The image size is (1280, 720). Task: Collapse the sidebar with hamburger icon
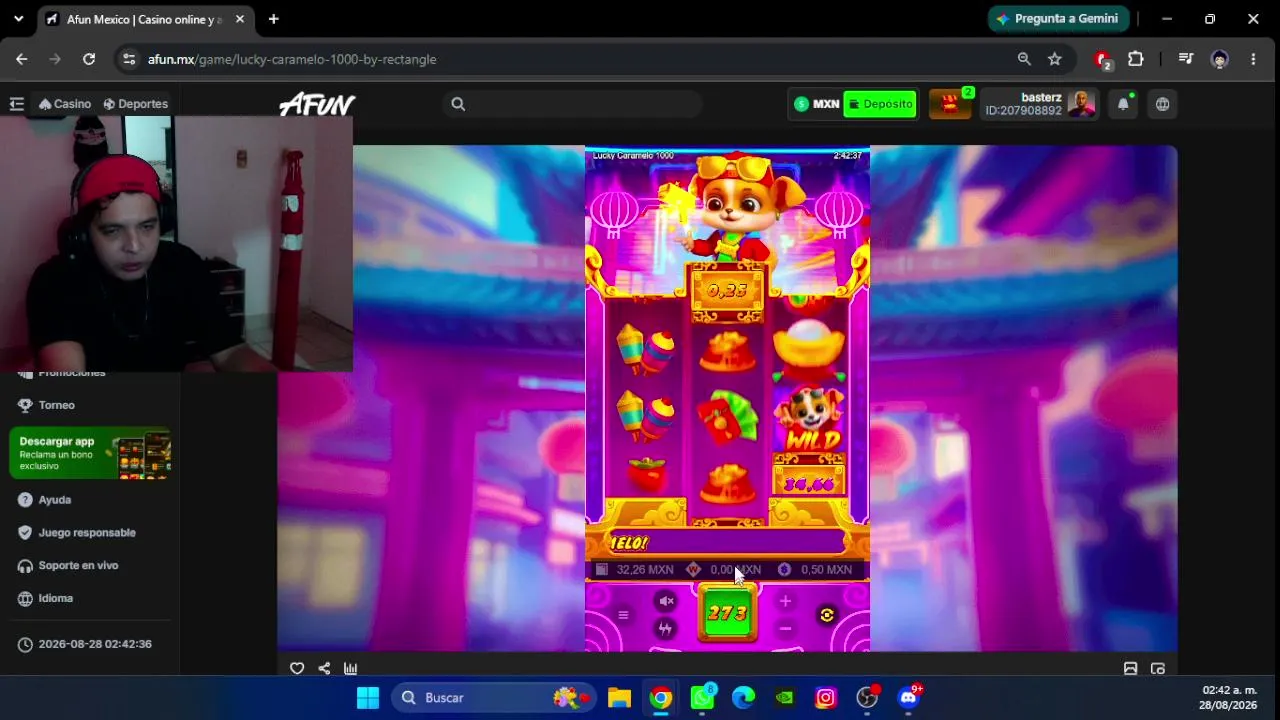[17, 104]
